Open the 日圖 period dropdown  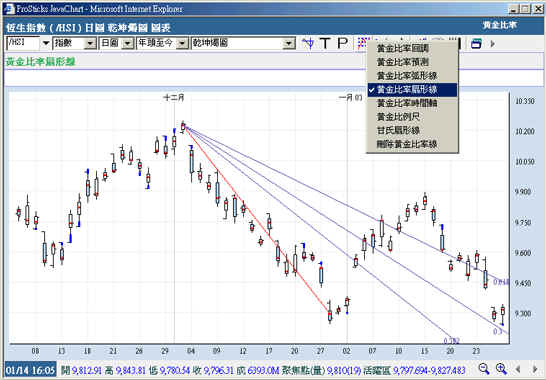coord(128,44)
